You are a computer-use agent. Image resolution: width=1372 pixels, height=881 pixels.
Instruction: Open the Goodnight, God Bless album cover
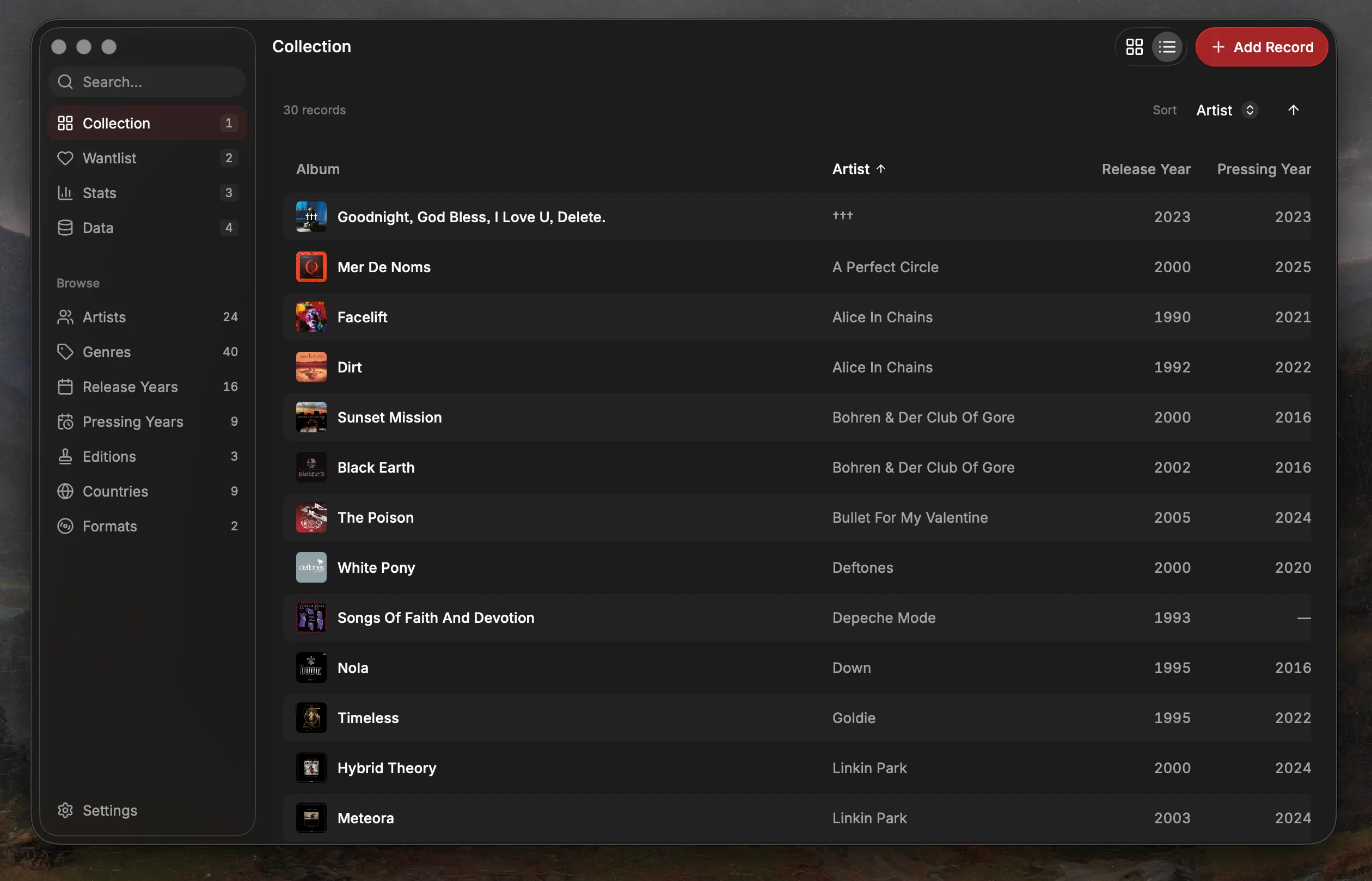tap(311, 217)
